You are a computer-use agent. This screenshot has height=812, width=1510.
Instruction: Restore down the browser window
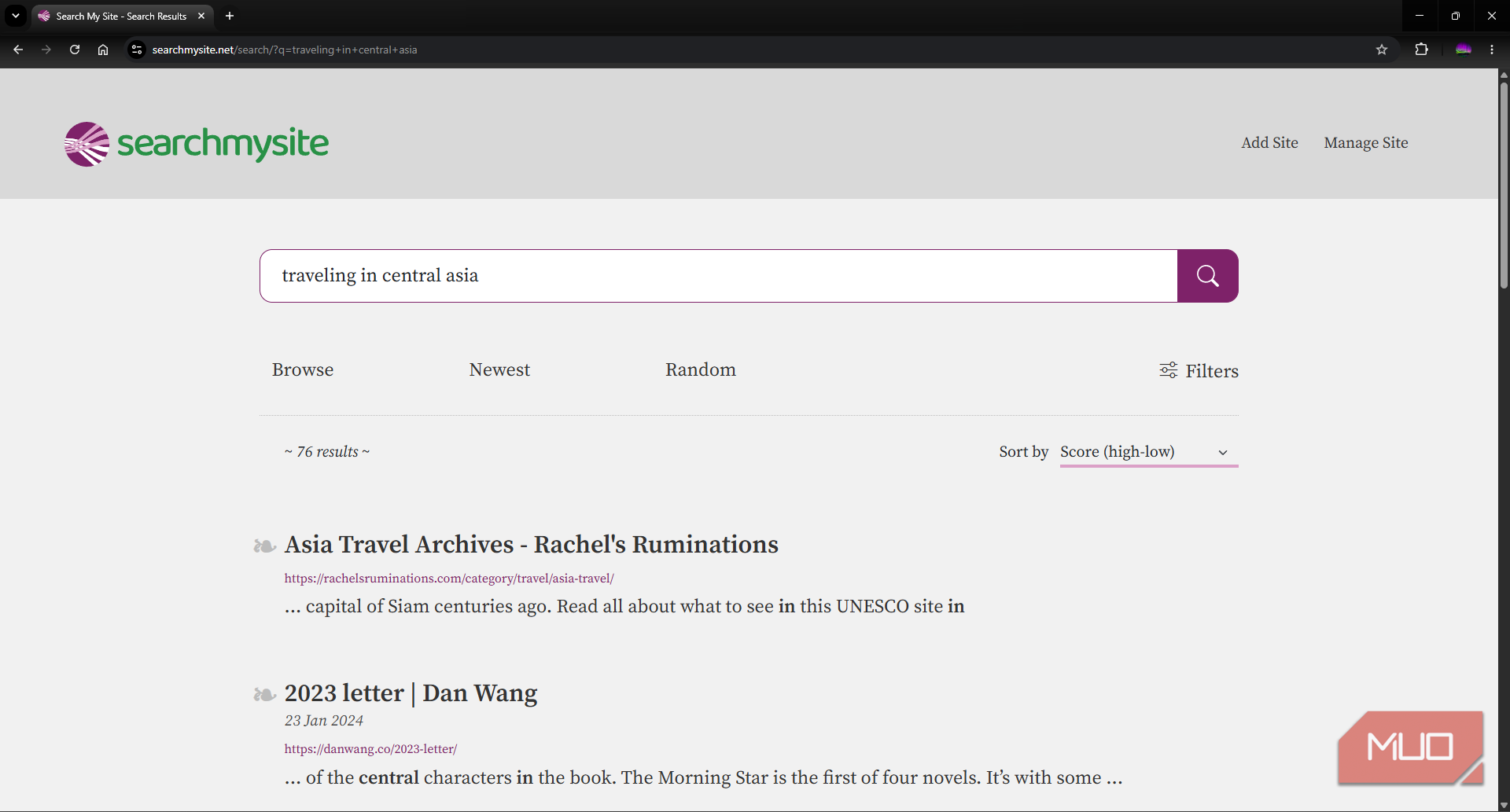pos(1456,16)
